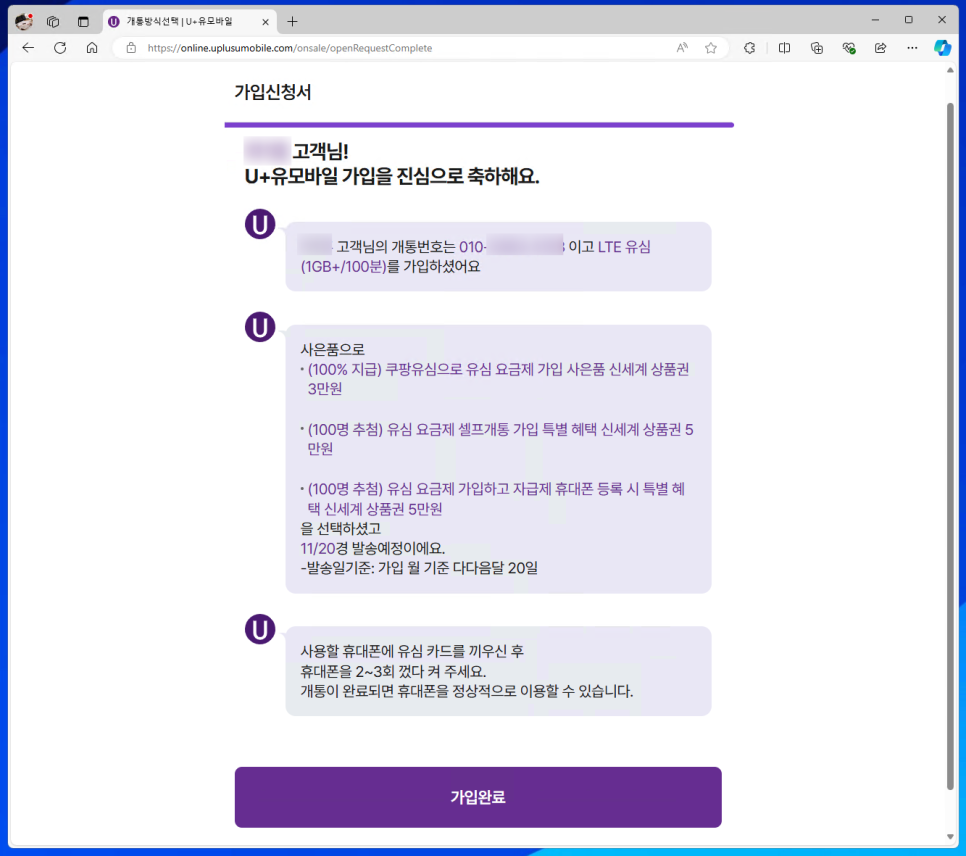Close the U+유모바일 tab
This screenshot has height=856, width=966.
(x=266, y=22)
